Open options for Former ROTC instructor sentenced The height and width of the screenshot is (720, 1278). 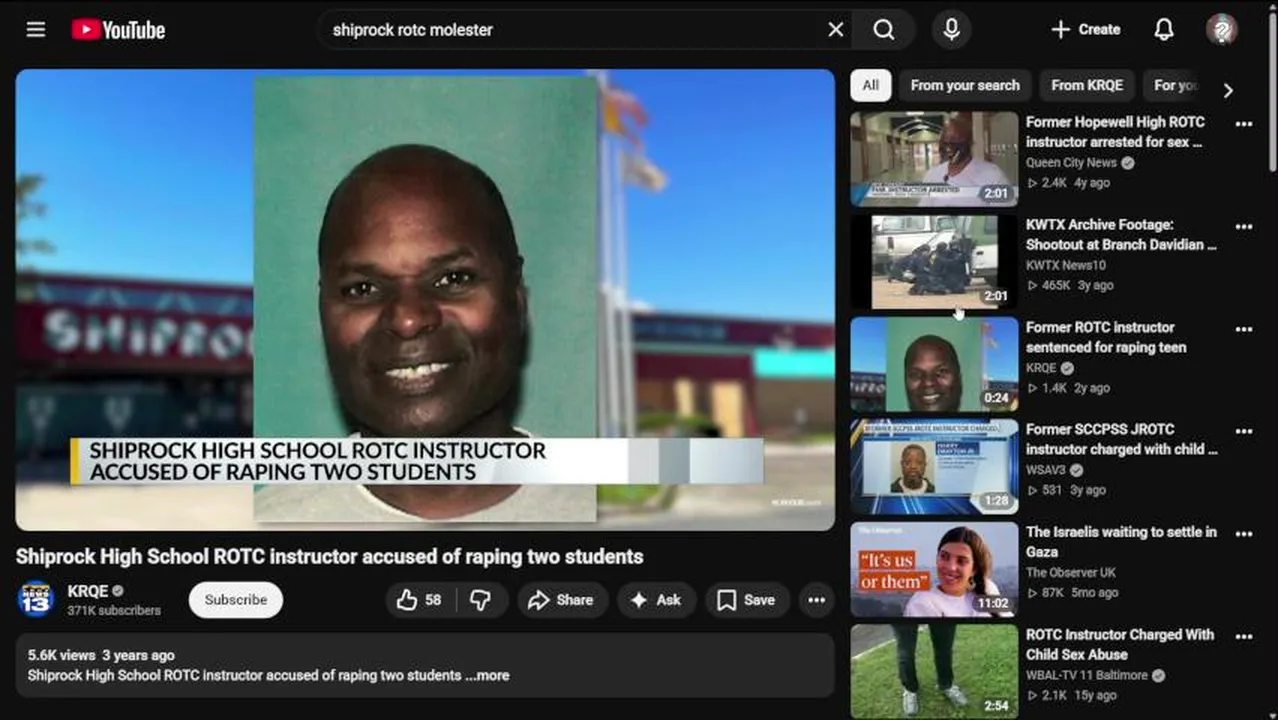(x=1244, y=329)
